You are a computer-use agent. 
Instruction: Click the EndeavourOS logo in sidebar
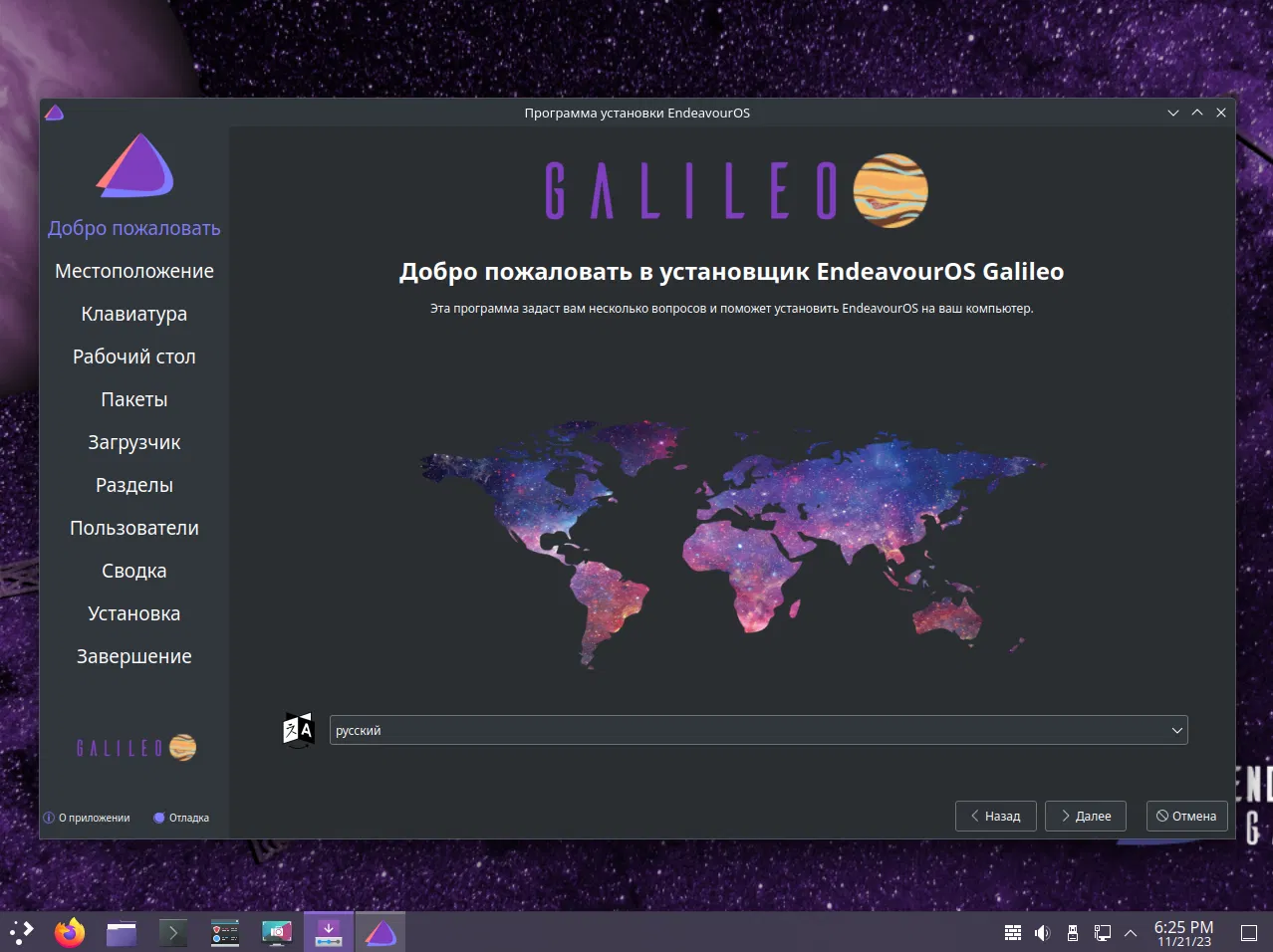[134, 164]
